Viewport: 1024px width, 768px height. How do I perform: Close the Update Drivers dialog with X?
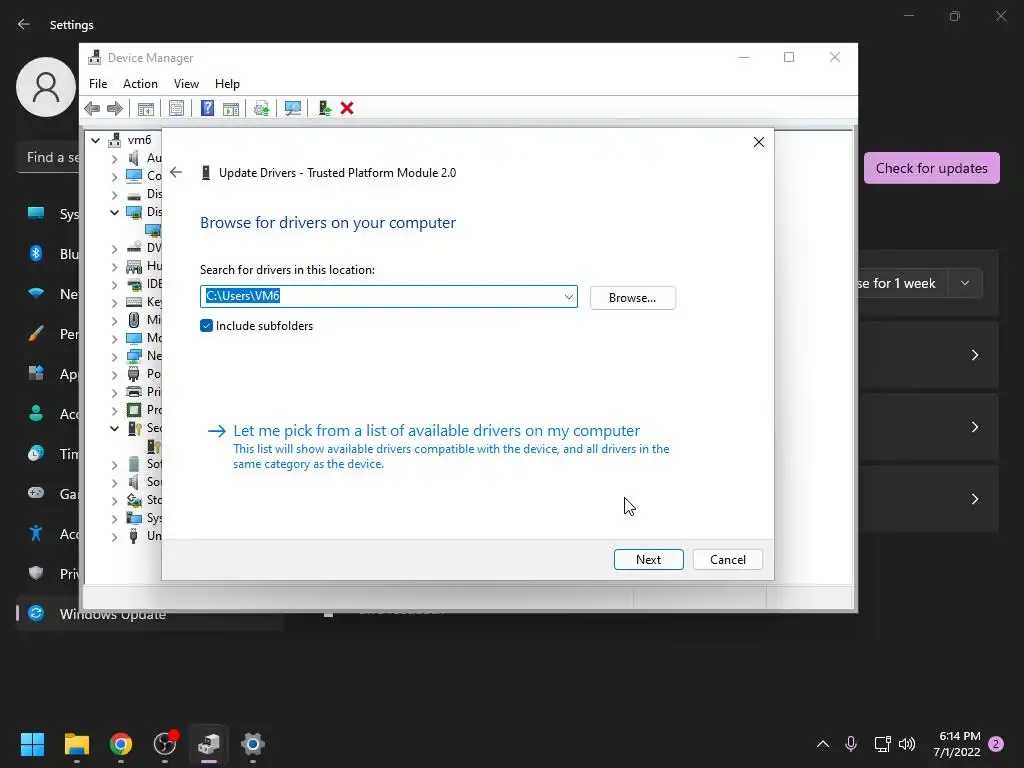[x=758, y=142]
